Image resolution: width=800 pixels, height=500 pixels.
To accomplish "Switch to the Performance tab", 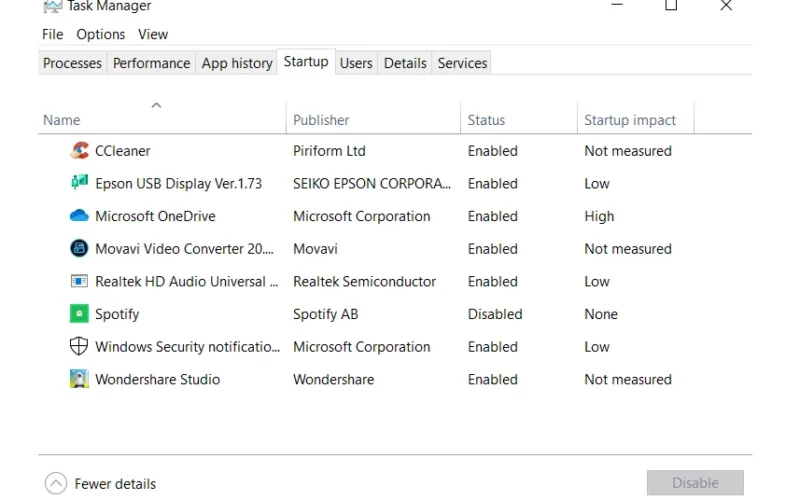I will (x=152, y=63).
